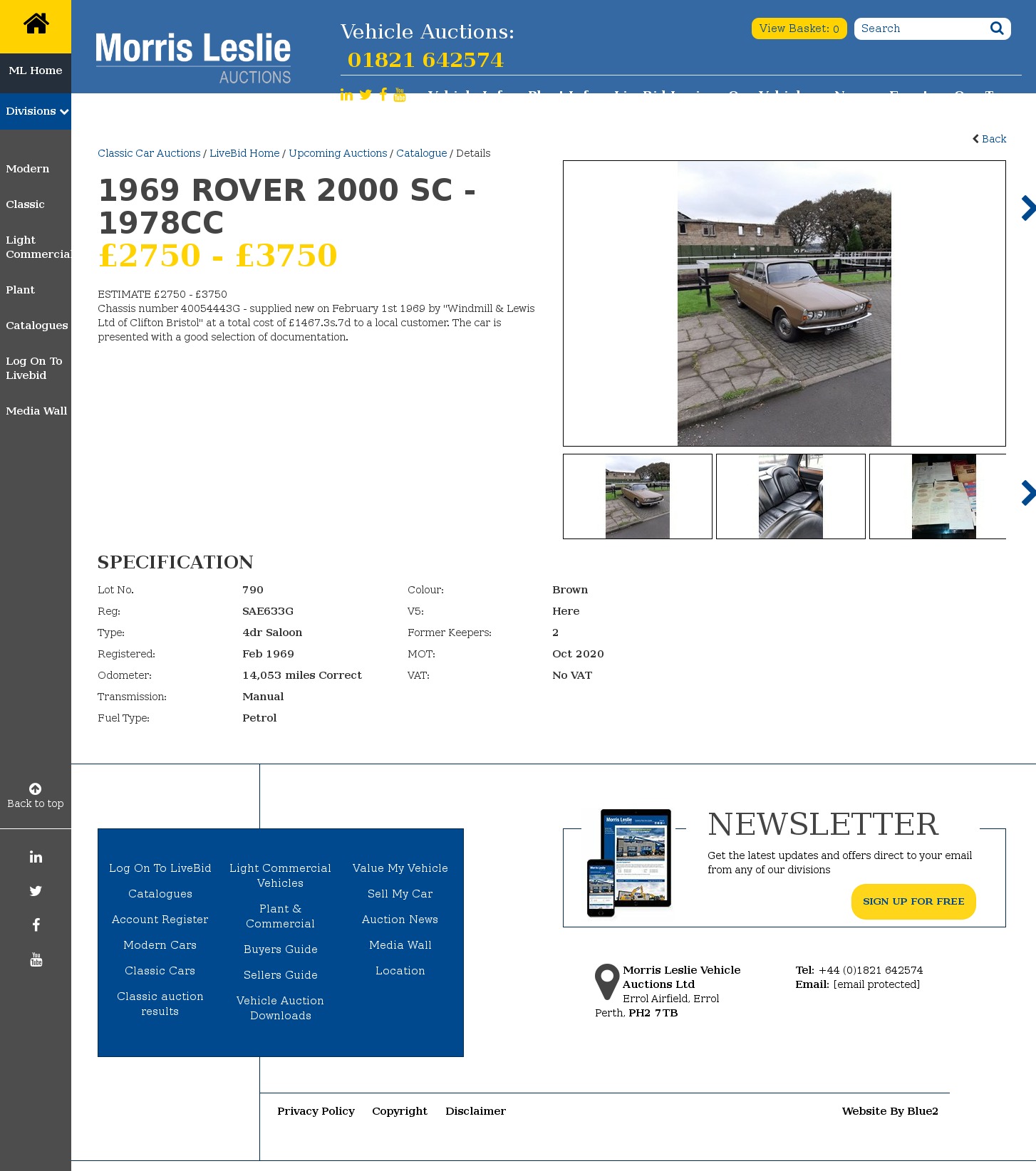
Task: Click phone number 01821 642574
Action: 425,60
